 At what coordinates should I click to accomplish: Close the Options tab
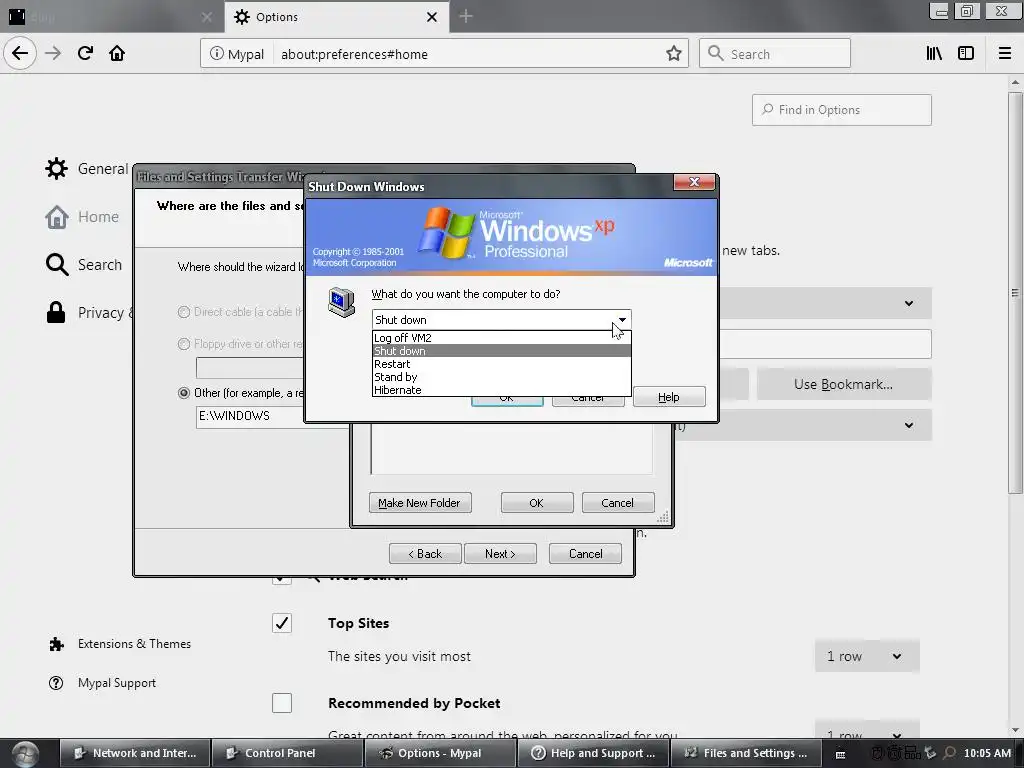tap(432, 17)
